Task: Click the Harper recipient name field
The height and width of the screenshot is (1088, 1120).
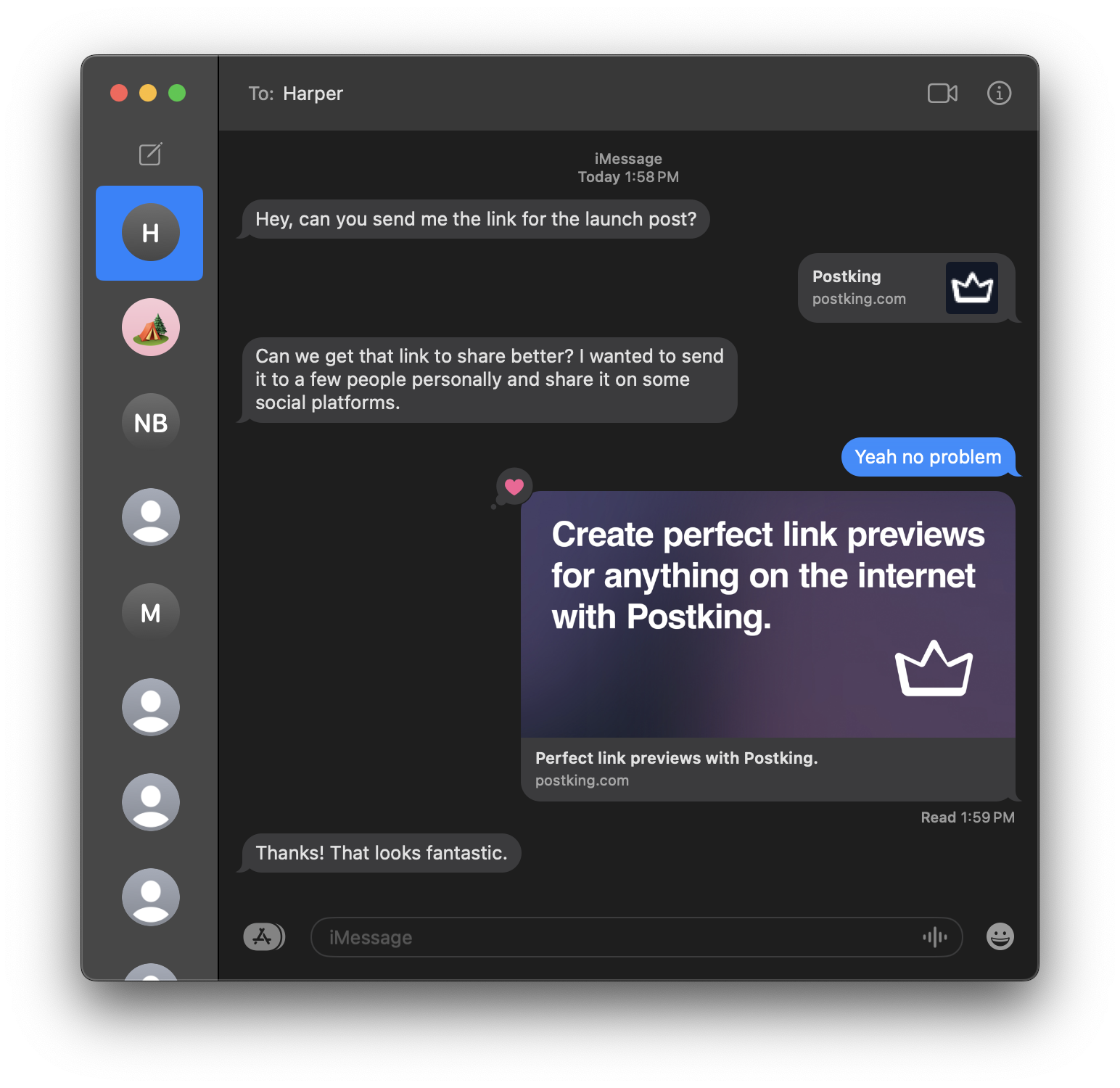Action: pos(312,93)
